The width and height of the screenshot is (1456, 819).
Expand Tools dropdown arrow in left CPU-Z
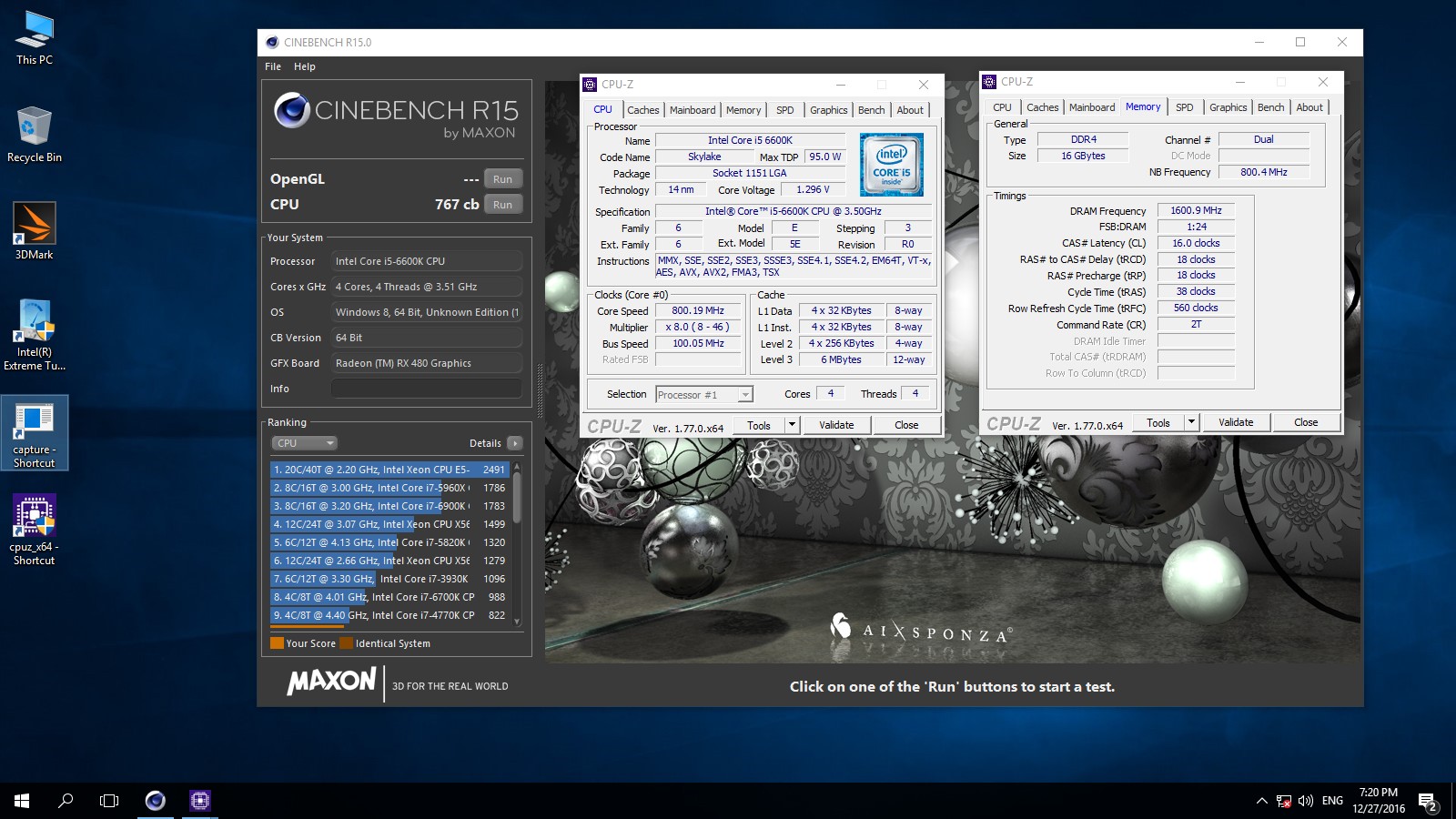pyautogui.click(x=792, y=425)
